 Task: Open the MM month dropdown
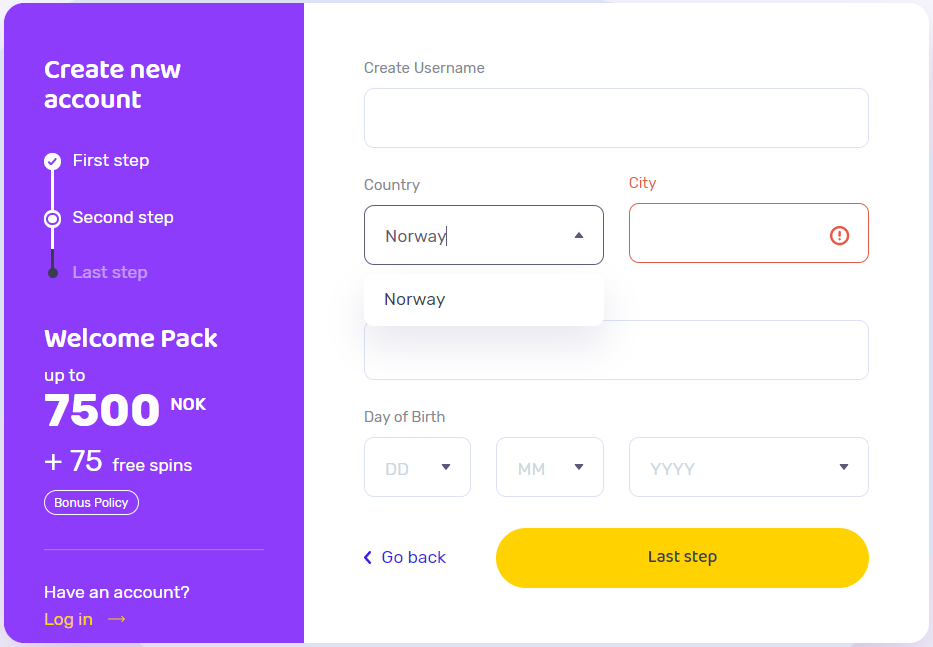tap(549, 467)
